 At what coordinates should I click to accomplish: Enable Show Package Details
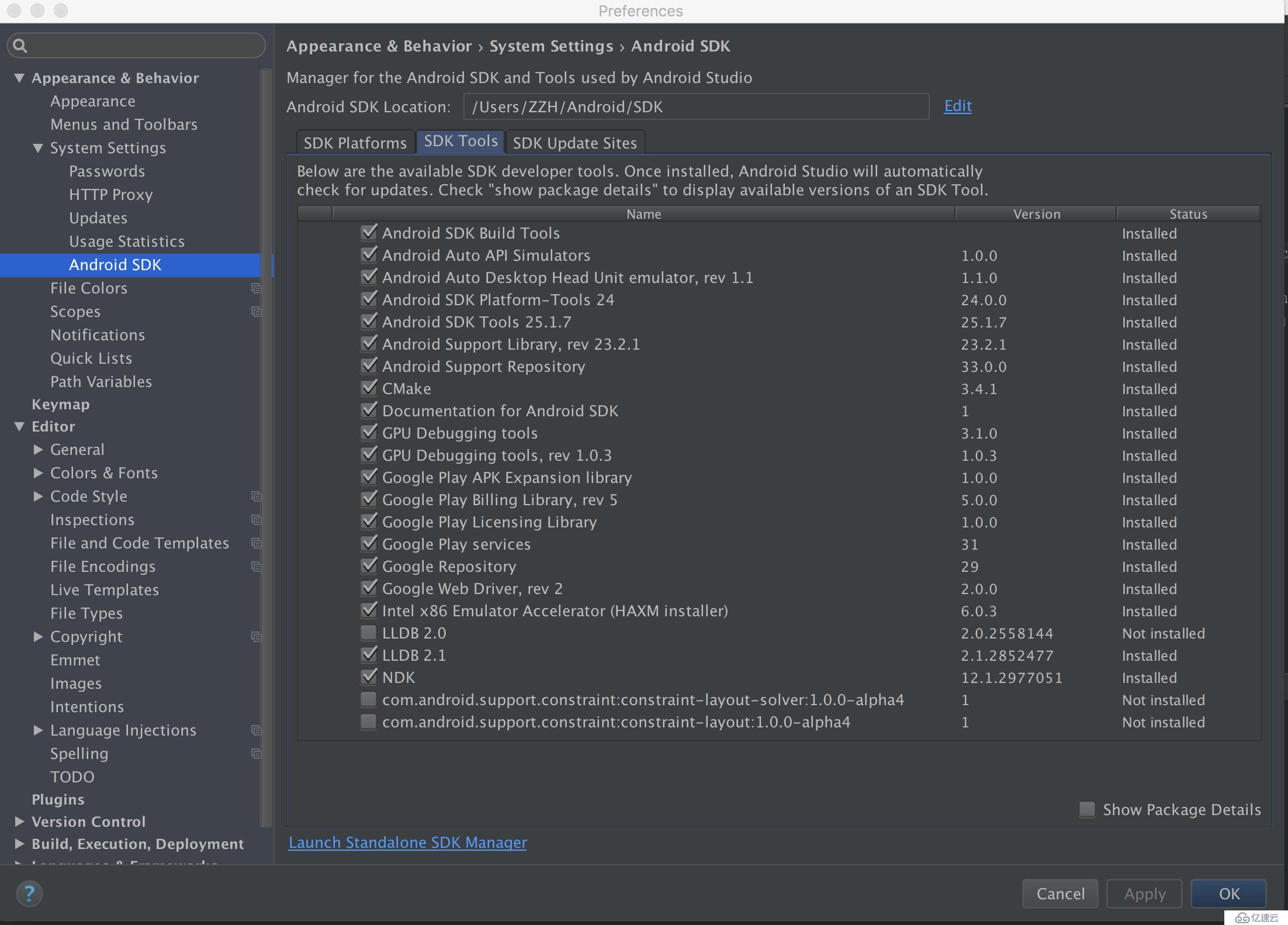coord(1087,809)
